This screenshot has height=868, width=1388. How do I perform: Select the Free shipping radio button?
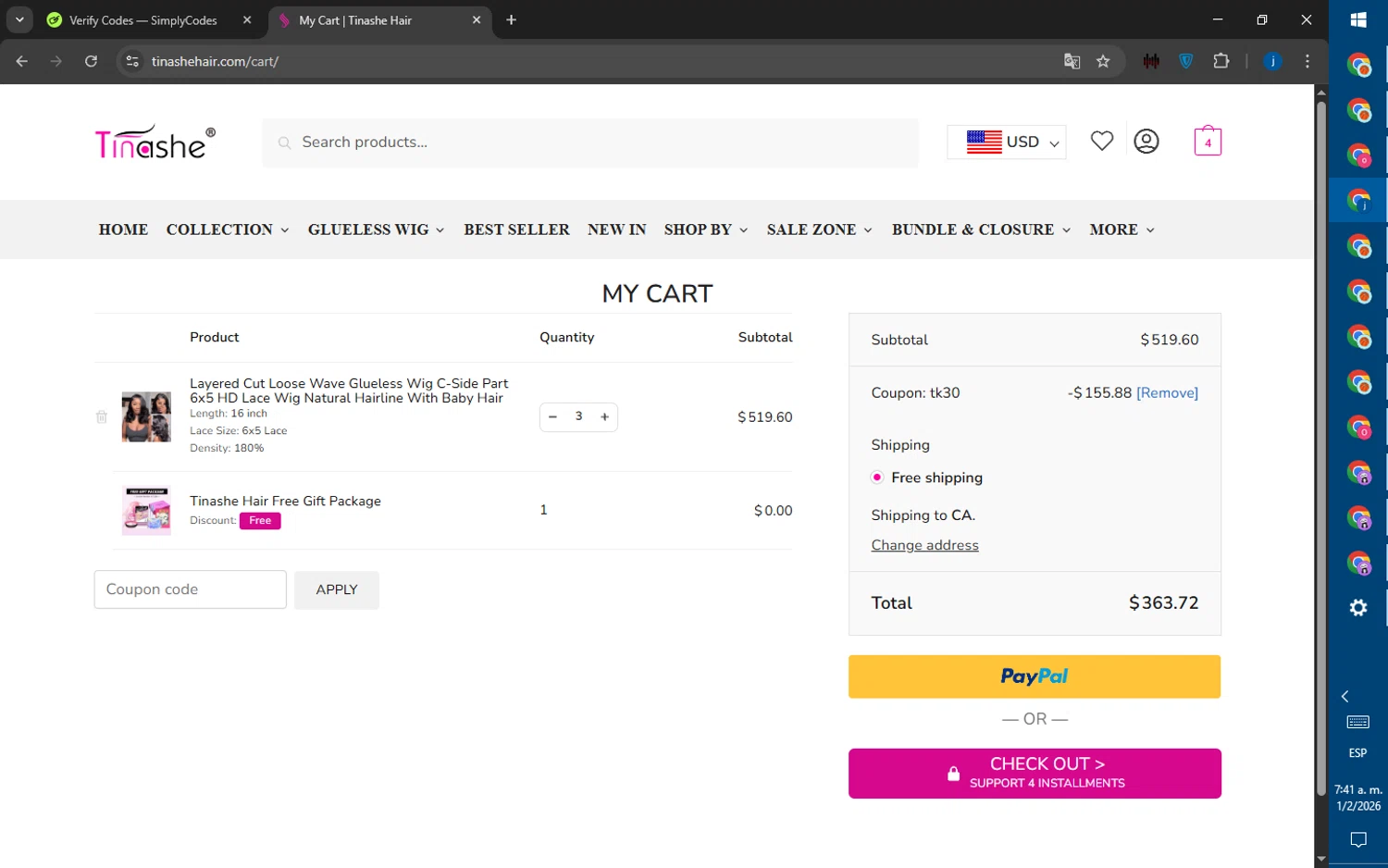tap(877, 477)
